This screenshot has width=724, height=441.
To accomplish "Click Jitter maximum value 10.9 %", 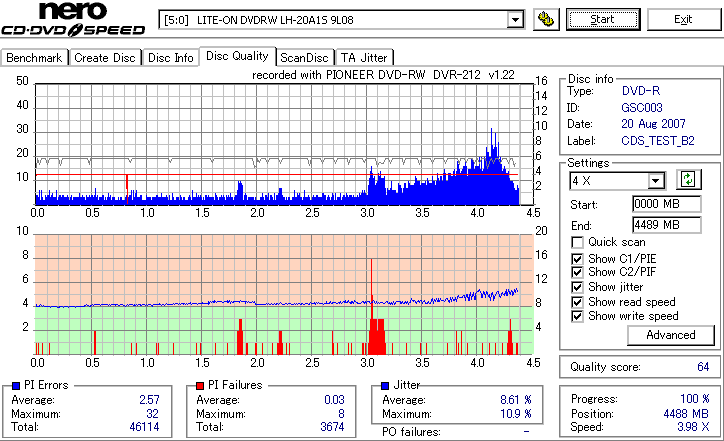I will [x=516, y=414].
